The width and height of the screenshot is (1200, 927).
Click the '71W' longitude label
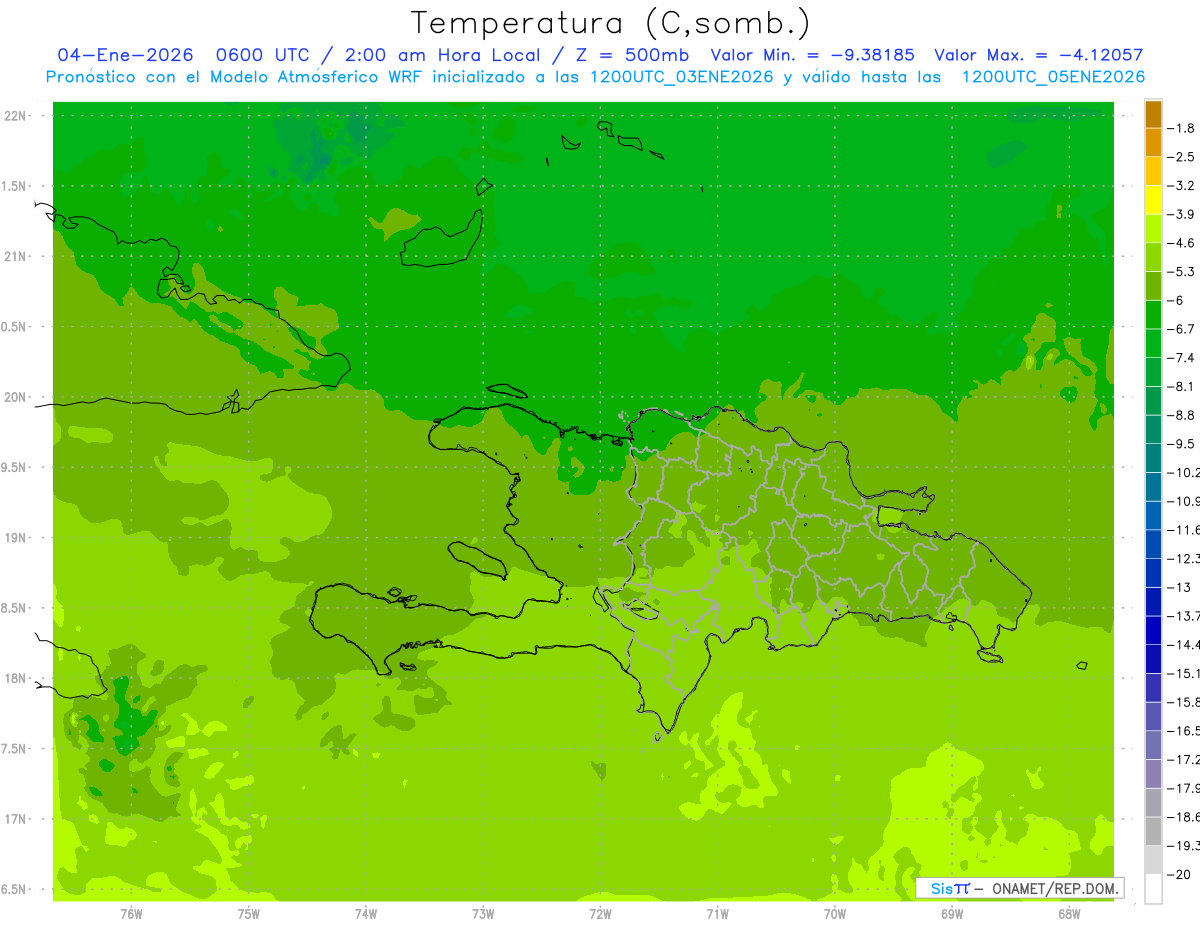716,914
